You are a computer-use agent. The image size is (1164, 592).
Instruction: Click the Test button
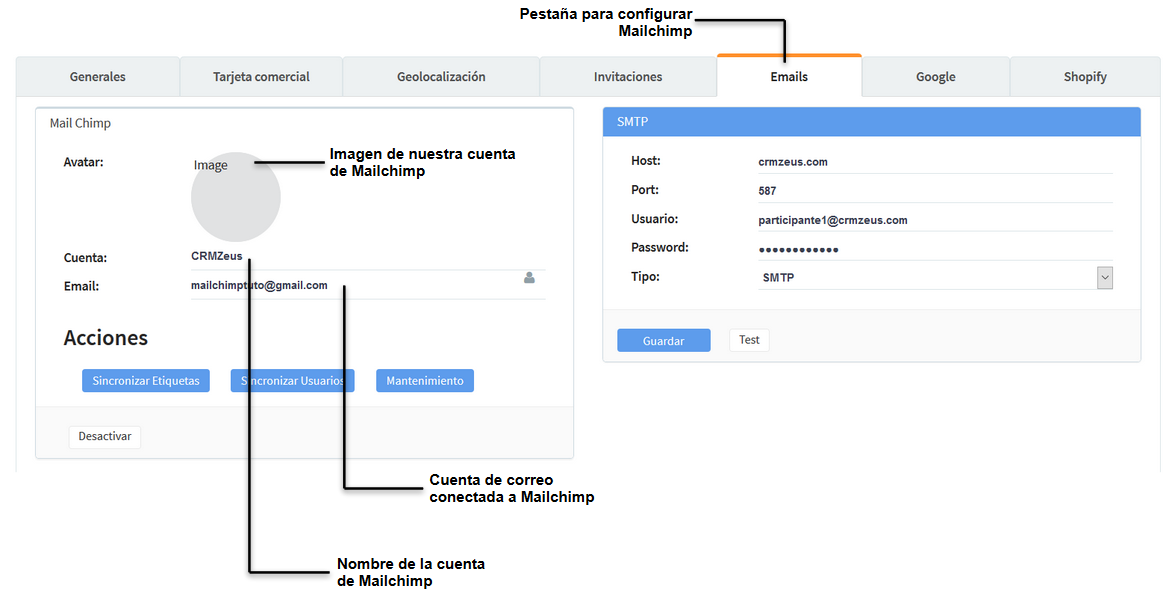[749, 339]
